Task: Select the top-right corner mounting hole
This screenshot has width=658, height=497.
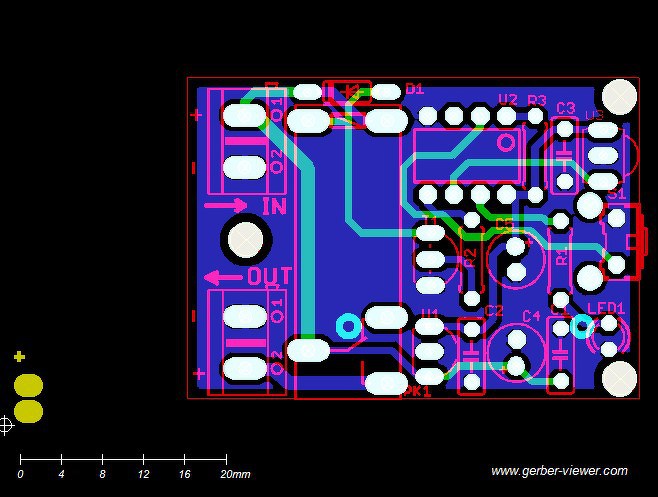Action: click(x=619, y=97)
